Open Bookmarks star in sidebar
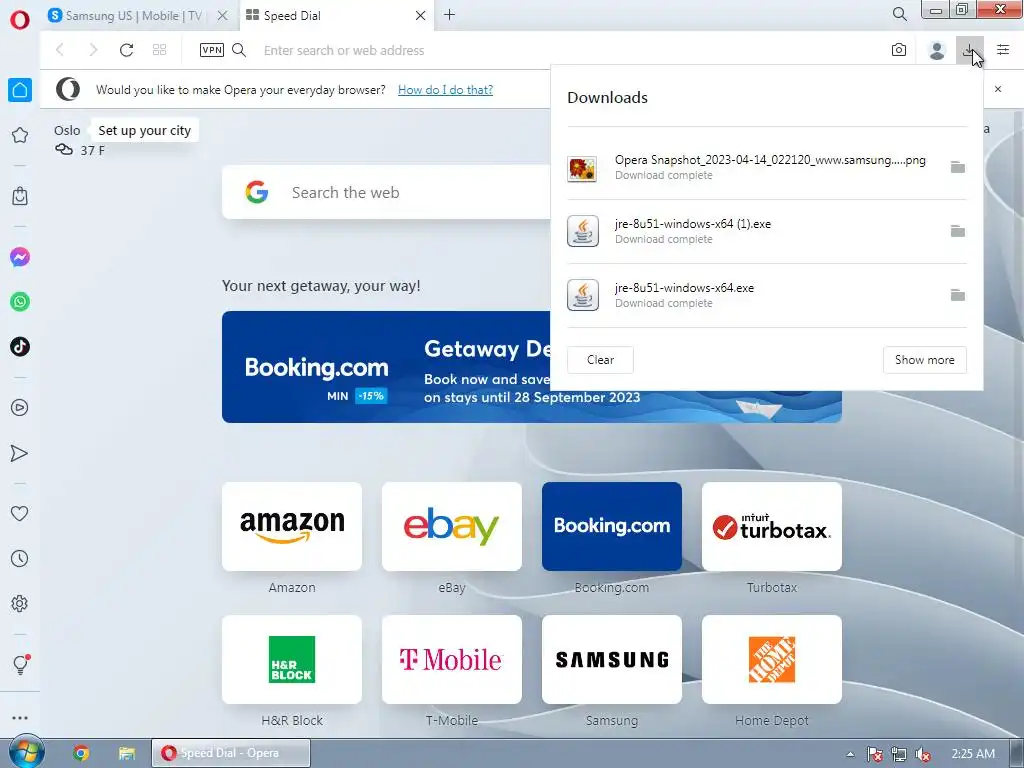The height and width of the screenshot is (768, 1024). pyautogui.click(x=20, y=135)
